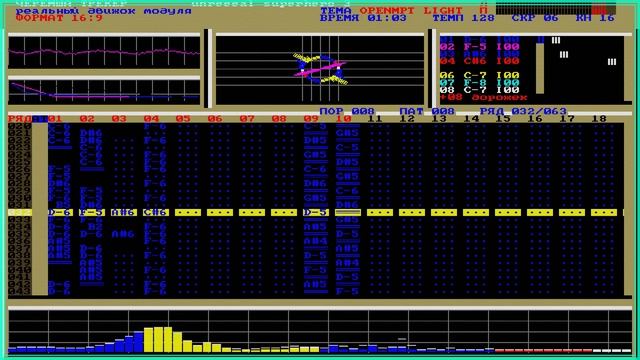Click the C#6 note in highlighted row
The width and height of the screenshot is (640, 360).
tap(156, 213)
